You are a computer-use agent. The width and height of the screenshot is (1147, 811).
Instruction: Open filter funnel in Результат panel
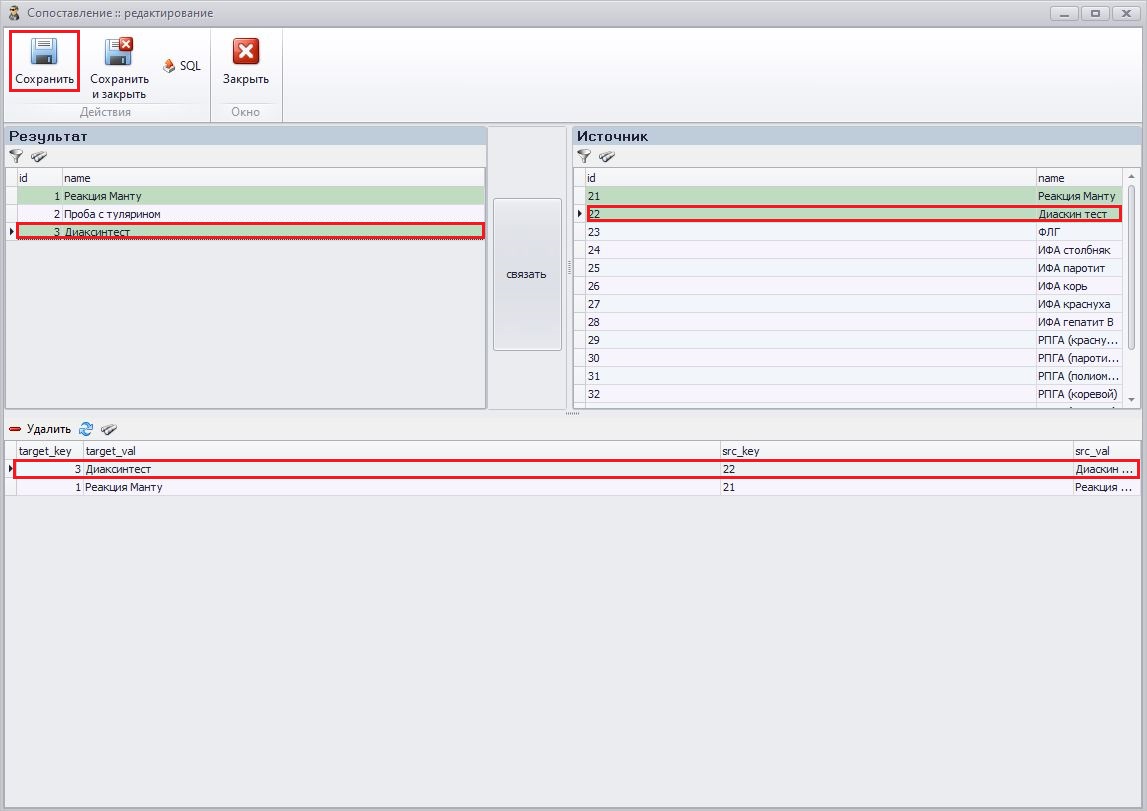point(16,156)
